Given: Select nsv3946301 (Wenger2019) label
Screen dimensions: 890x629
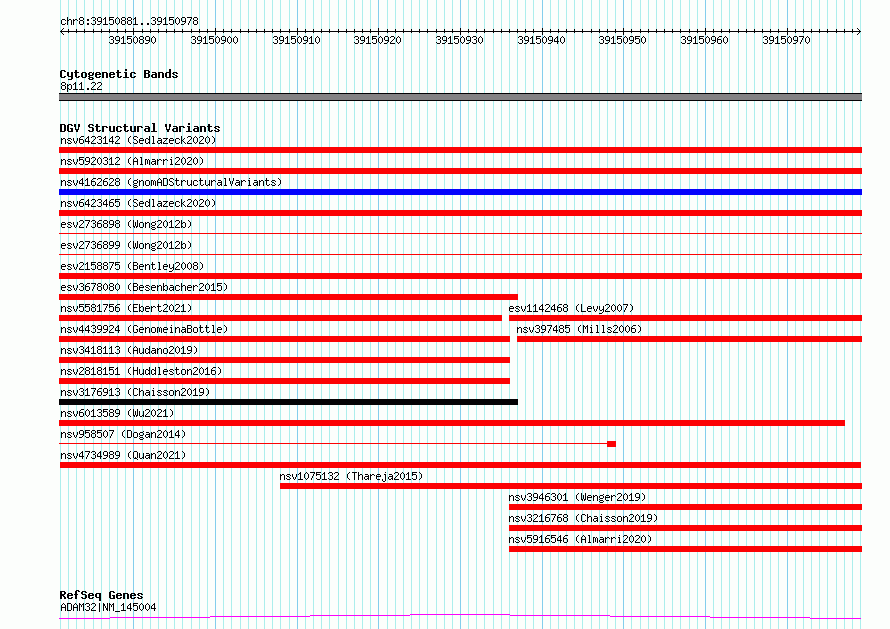Looking at the screenshot, I should point(577,497).
